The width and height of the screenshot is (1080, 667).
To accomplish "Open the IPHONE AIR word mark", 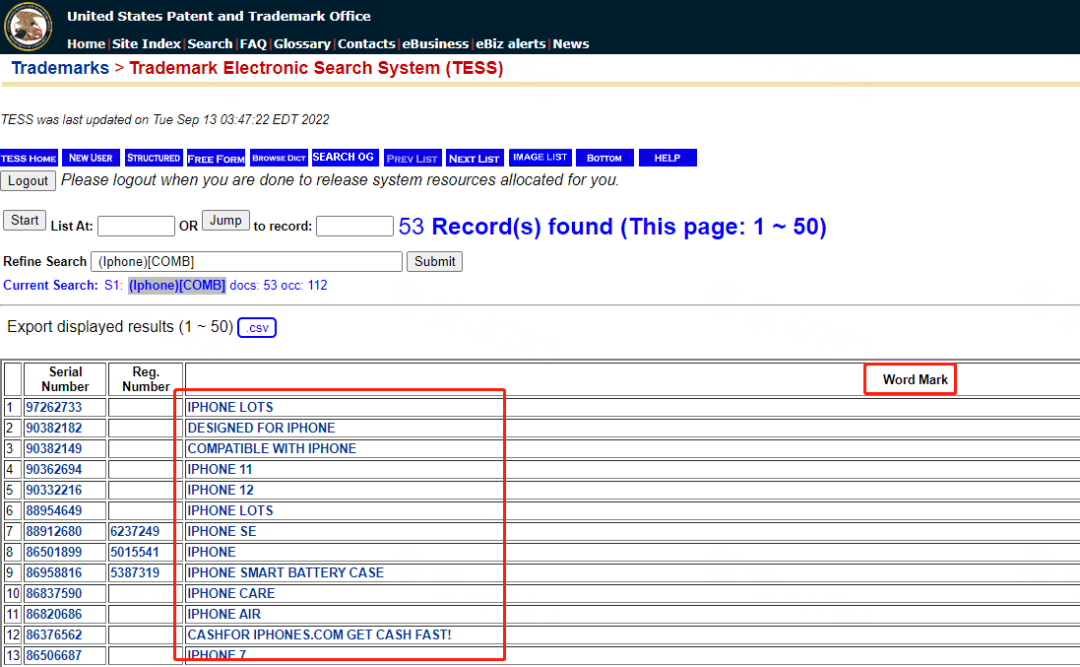I will click(224, 614).
